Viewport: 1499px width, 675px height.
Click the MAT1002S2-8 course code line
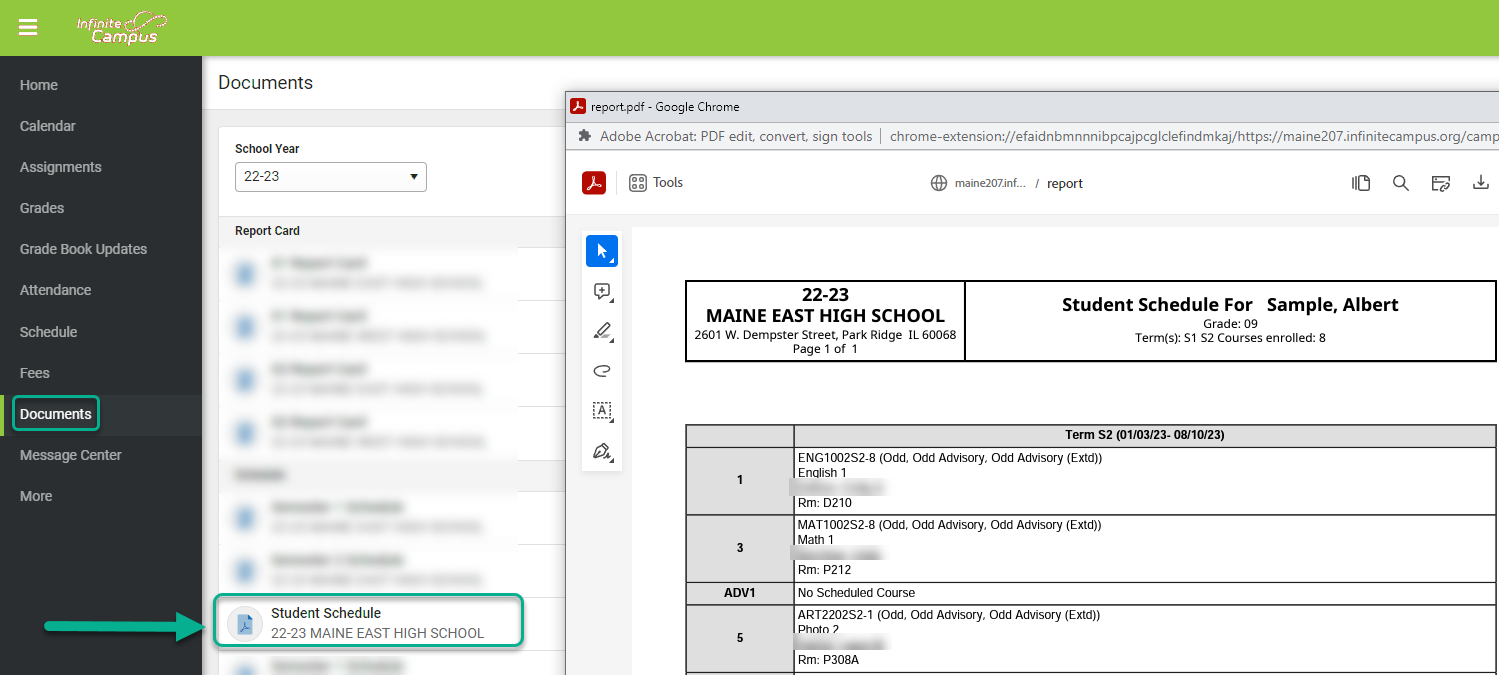click(x=949, y=525)
